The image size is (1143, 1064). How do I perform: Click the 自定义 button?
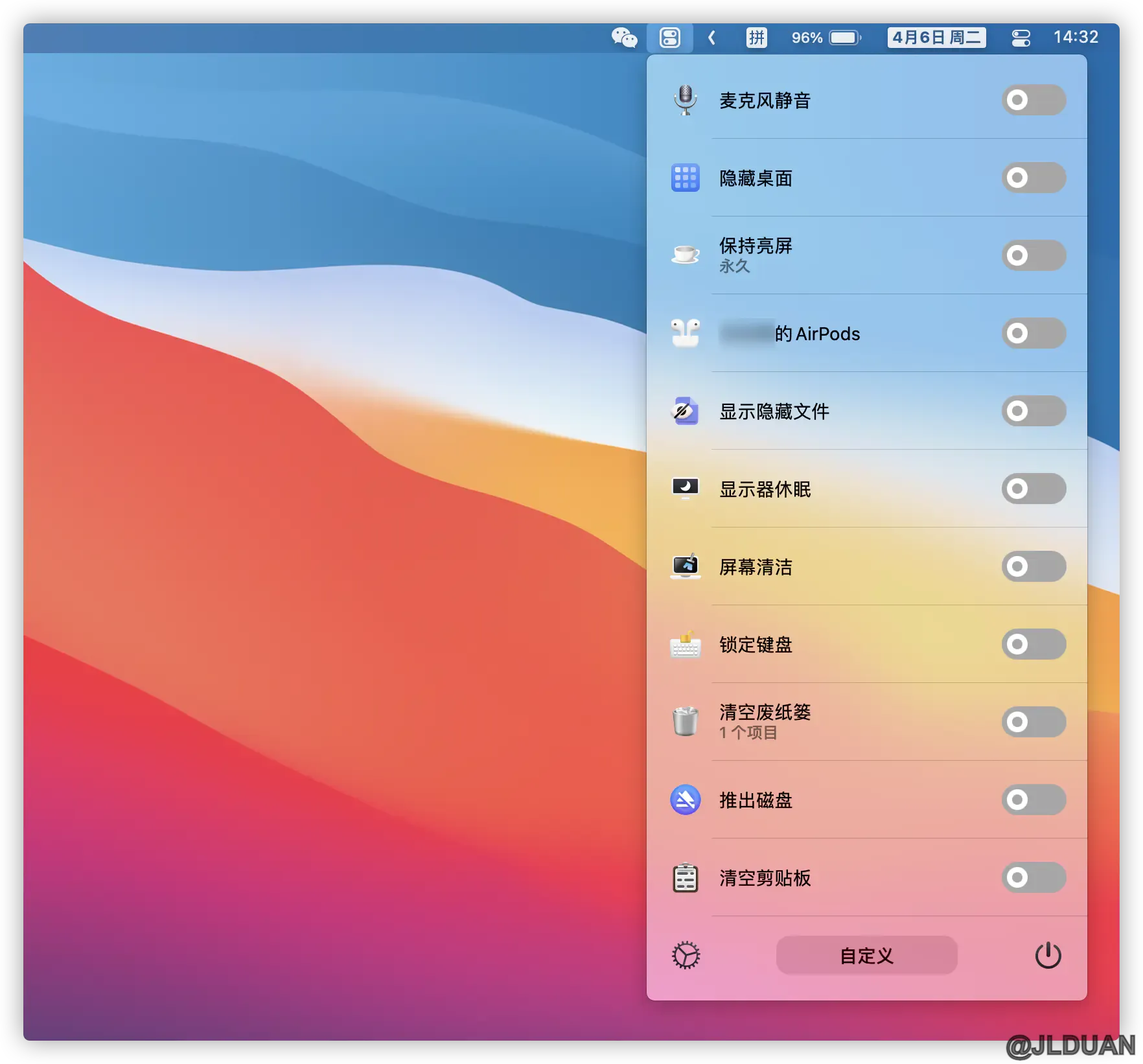coord(866,955)
